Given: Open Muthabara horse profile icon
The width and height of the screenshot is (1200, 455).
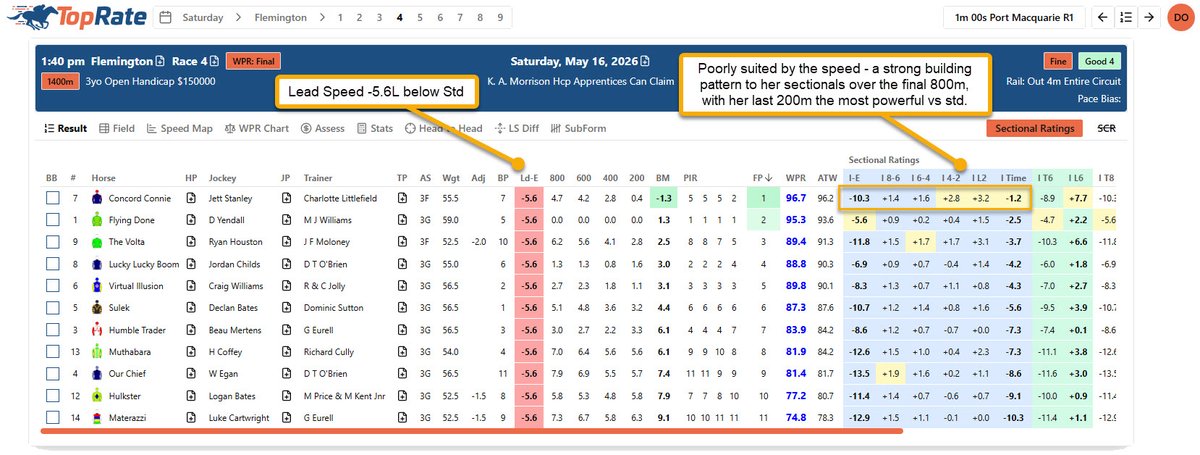Looking at the screenshot, I should click(x=191, y=351).
